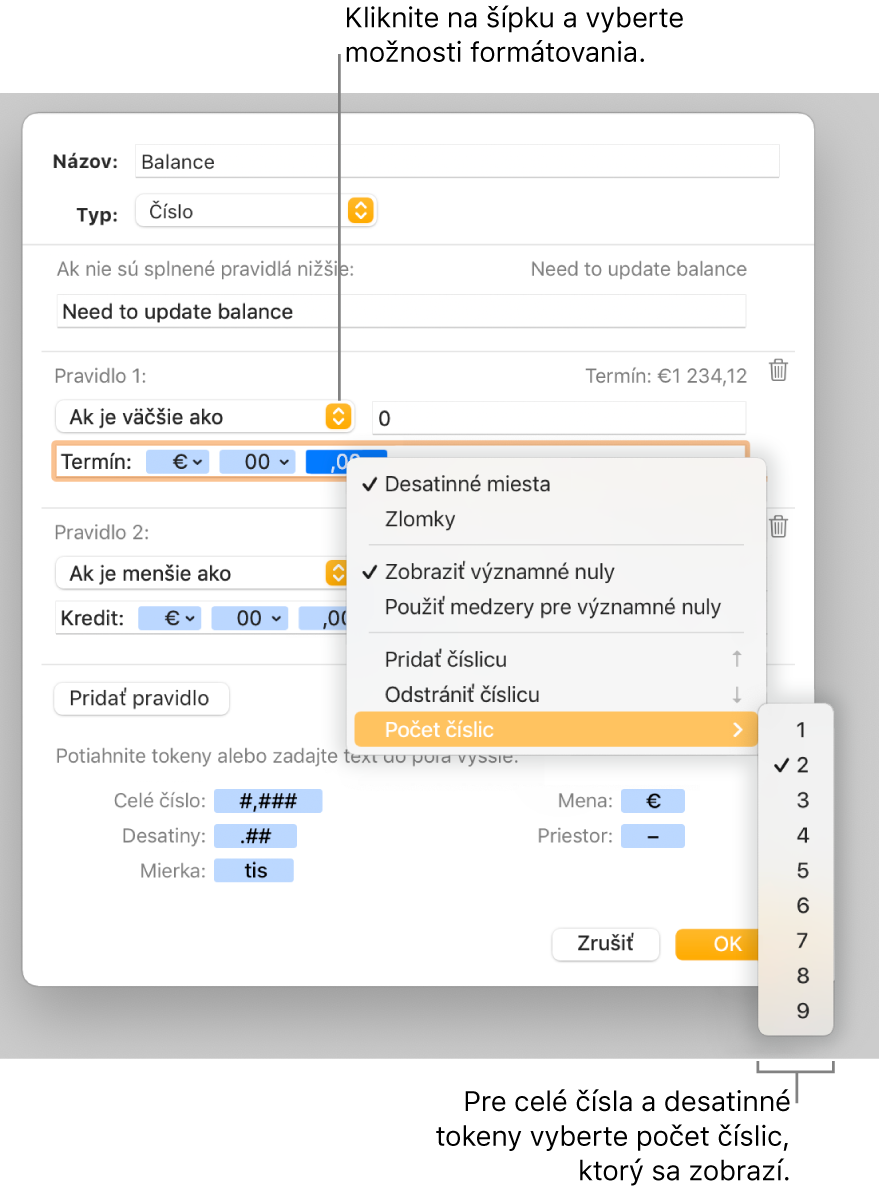Click the Priestor dash token

click(x=653, y=836)
